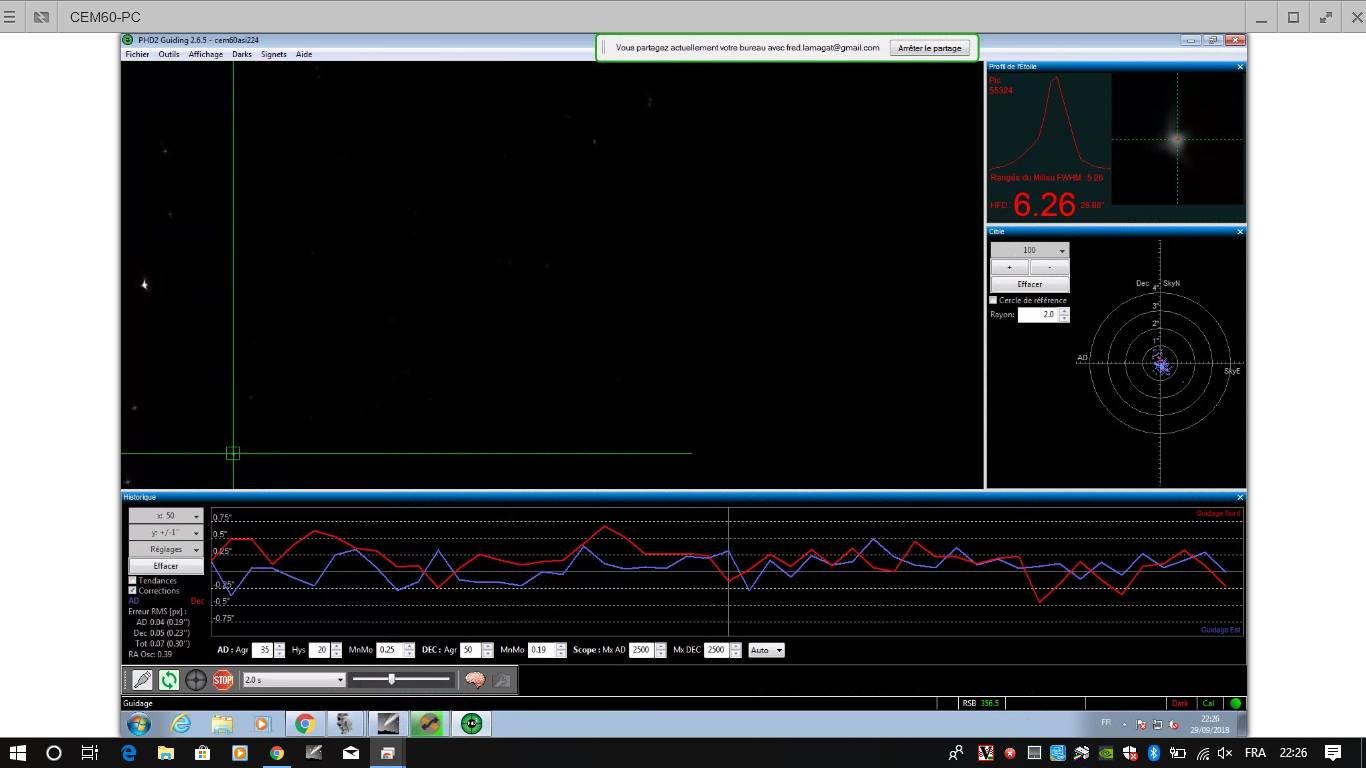The width and height of the screenshot is (1366, 768).
Task: Click the - zoom button in Cible panel
Action: pos(1049,267)
